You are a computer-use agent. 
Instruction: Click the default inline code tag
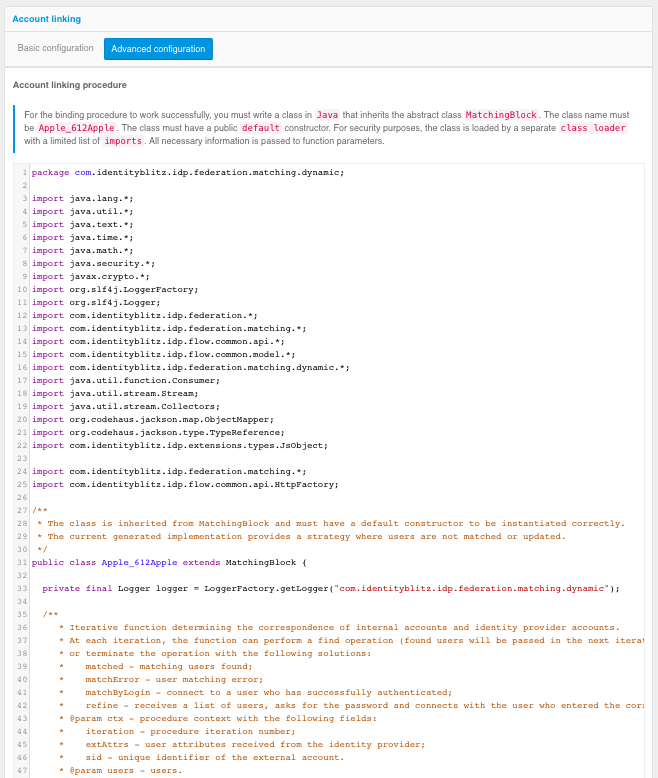click(x=261, y=128)
